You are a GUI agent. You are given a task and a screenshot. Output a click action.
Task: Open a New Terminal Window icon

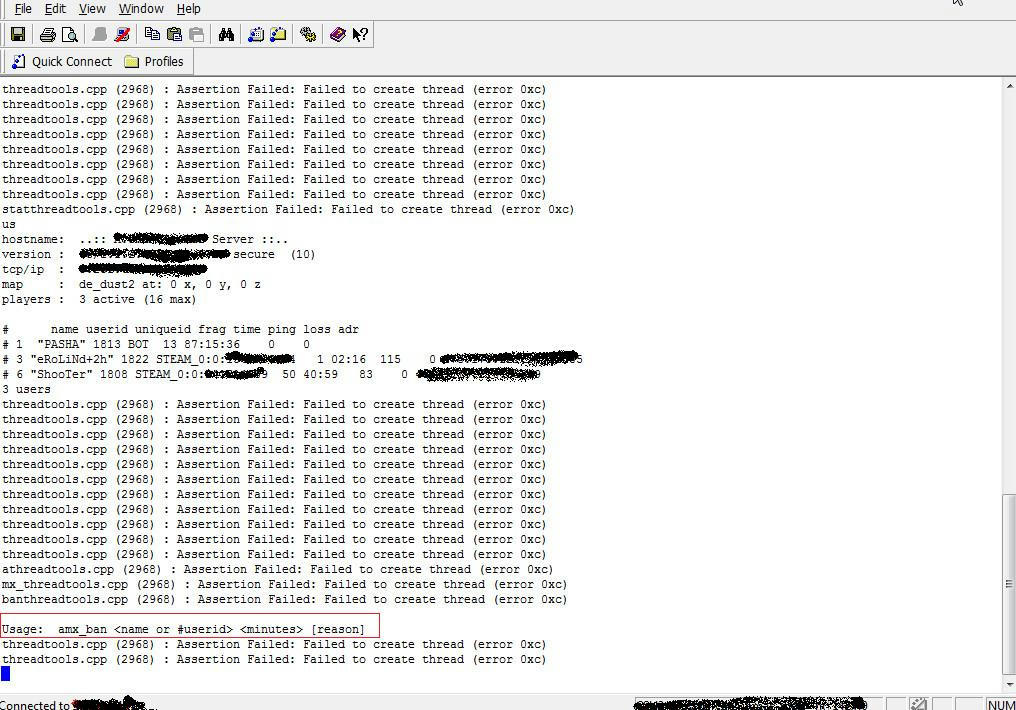pos(256,34)
